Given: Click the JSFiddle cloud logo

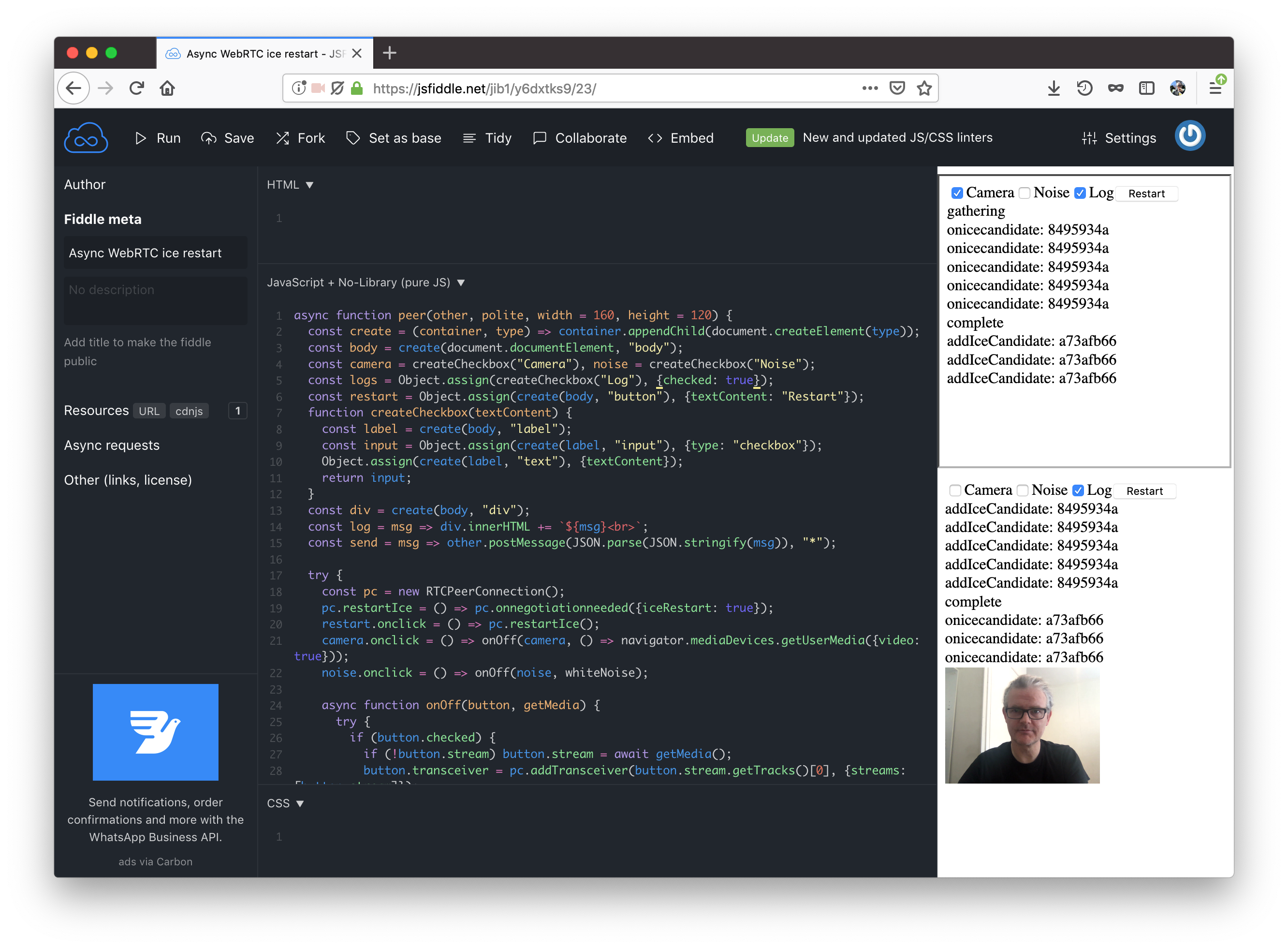Looking at the screenshot, I should (86, 138).
